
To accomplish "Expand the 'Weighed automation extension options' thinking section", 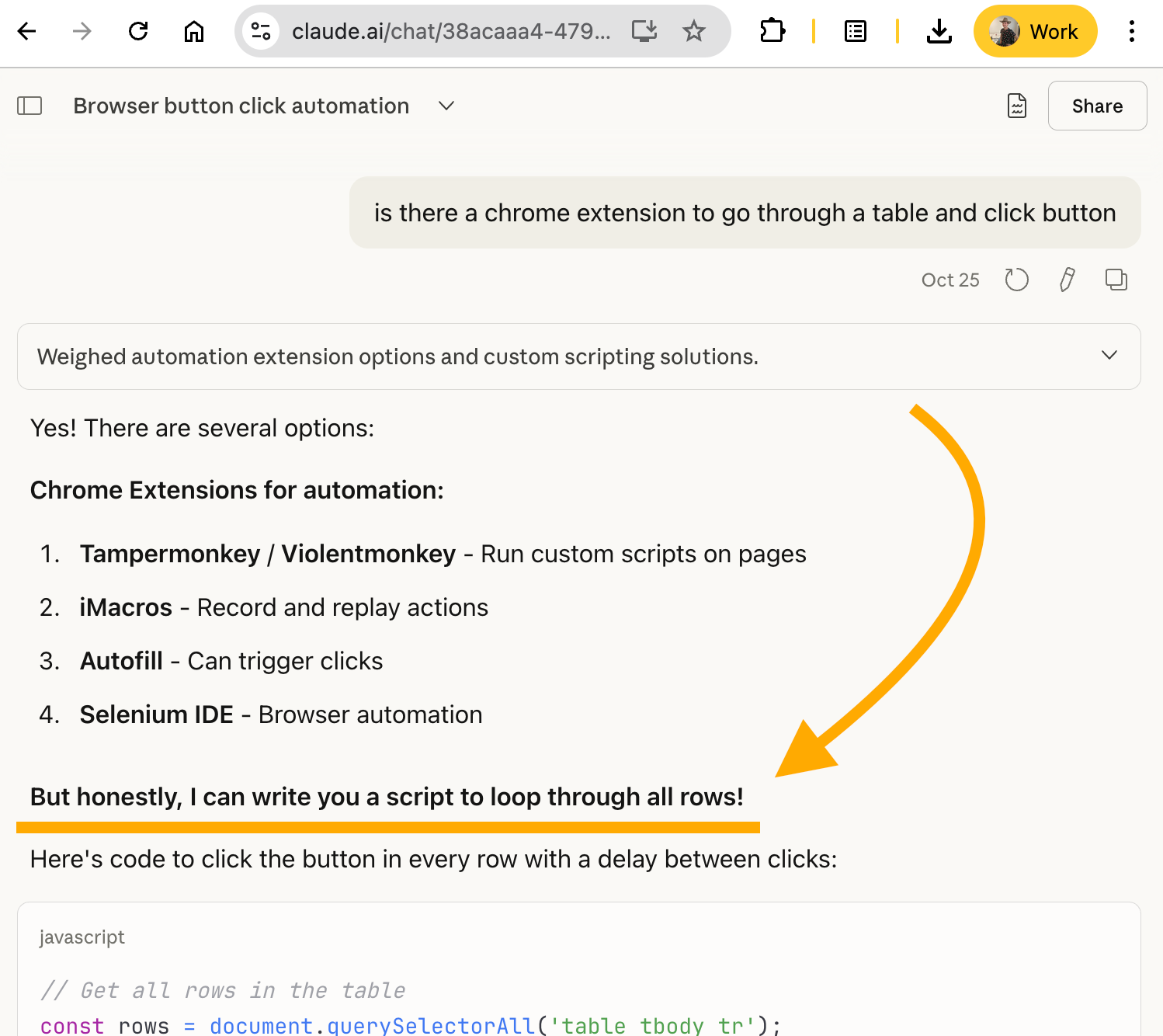I will [x=1109, y=356].
